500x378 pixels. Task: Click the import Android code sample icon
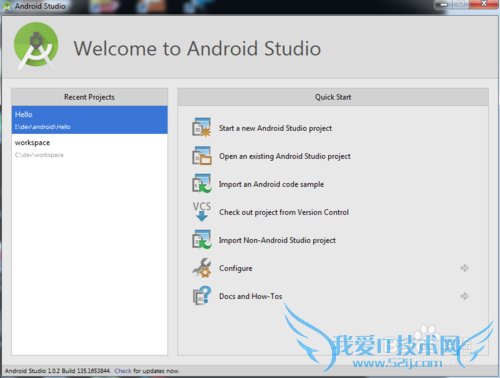pyautogui.click(x=202, y=184)
